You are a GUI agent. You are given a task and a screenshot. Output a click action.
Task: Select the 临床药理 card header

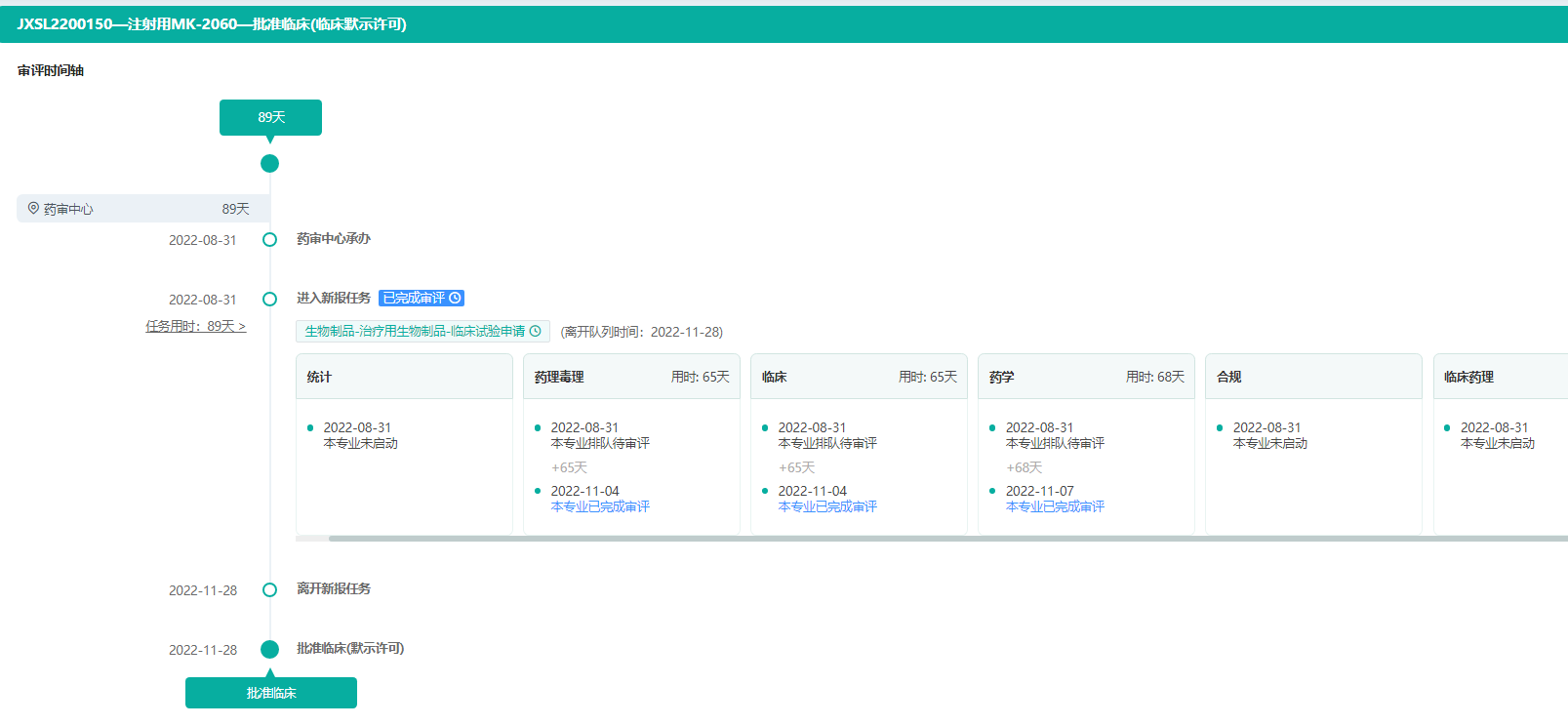pyautogui.click(x=1501, y=377)
